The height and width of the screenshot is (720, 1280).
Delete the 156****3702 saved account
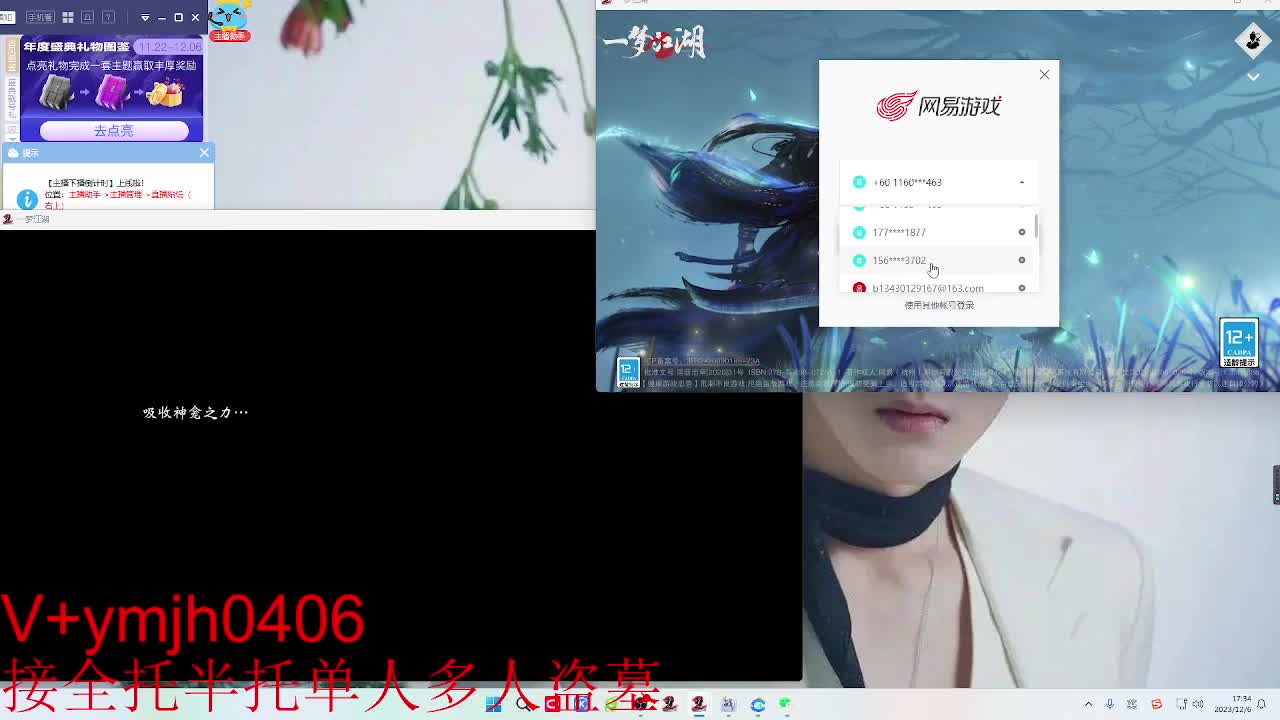tap(1022, 260)
